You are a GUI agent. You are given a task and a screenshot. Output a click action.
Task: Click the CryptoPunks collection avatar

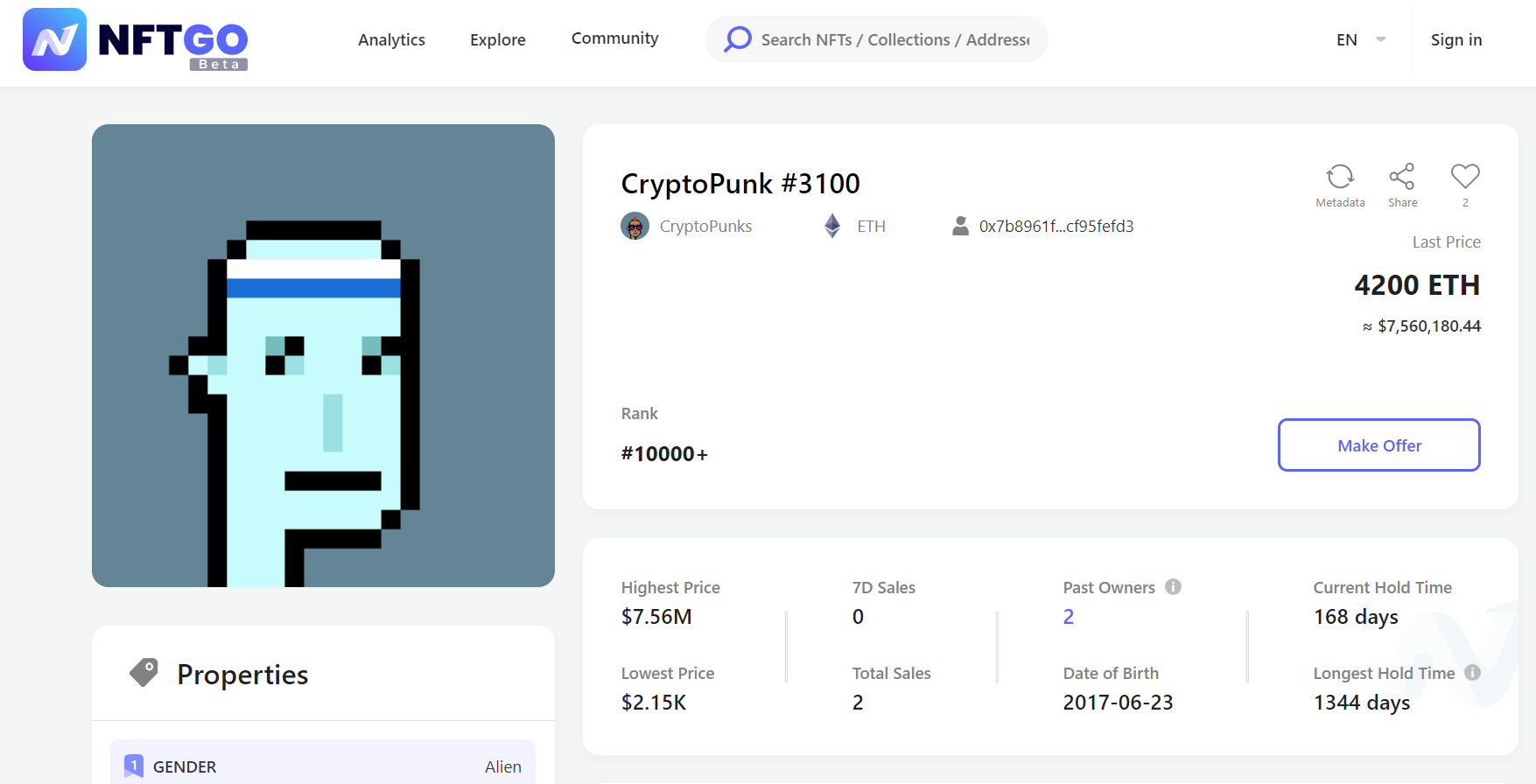click(635, 226)
